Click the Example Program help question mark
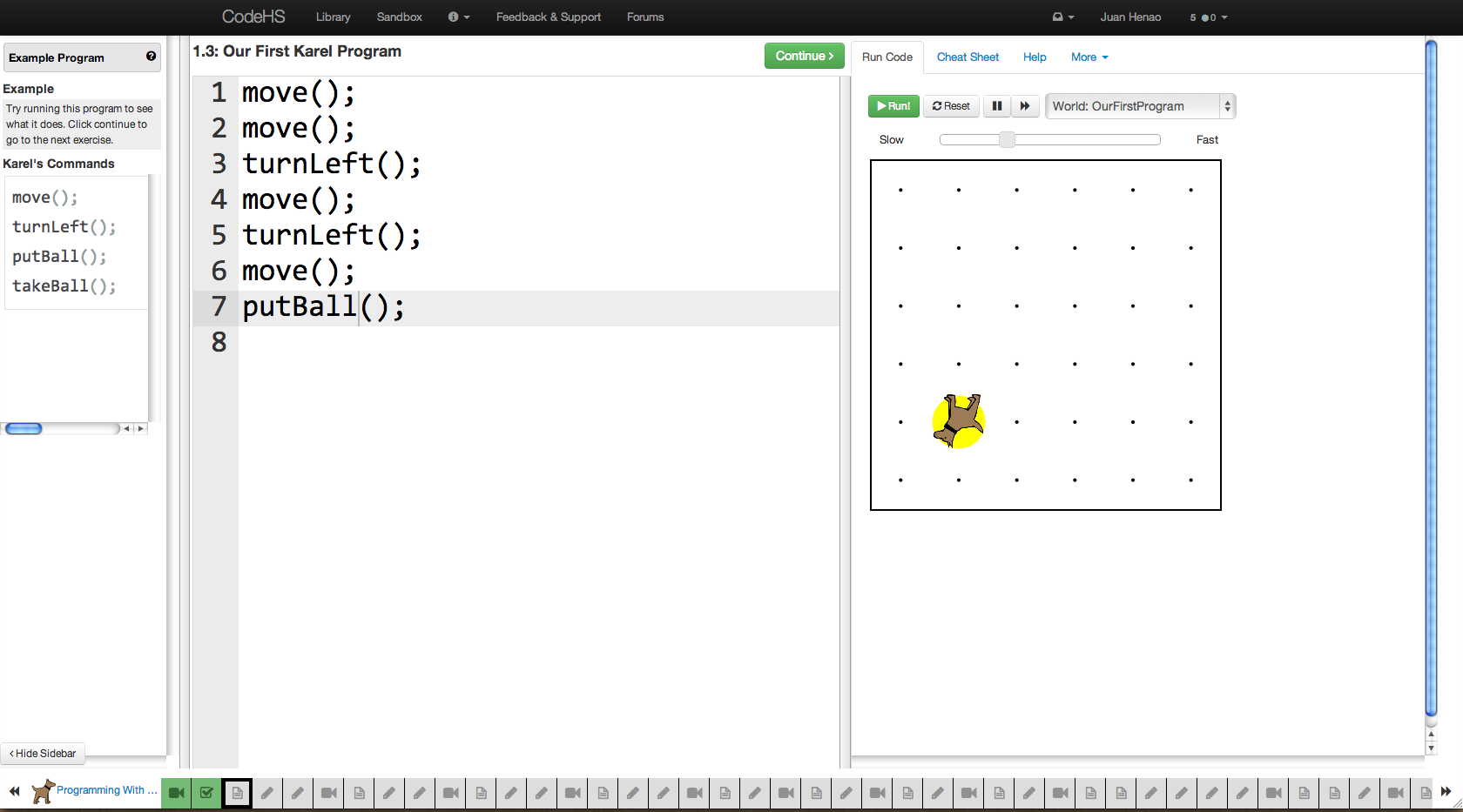This screenshot has width=1463, height=812. [151, 57]
